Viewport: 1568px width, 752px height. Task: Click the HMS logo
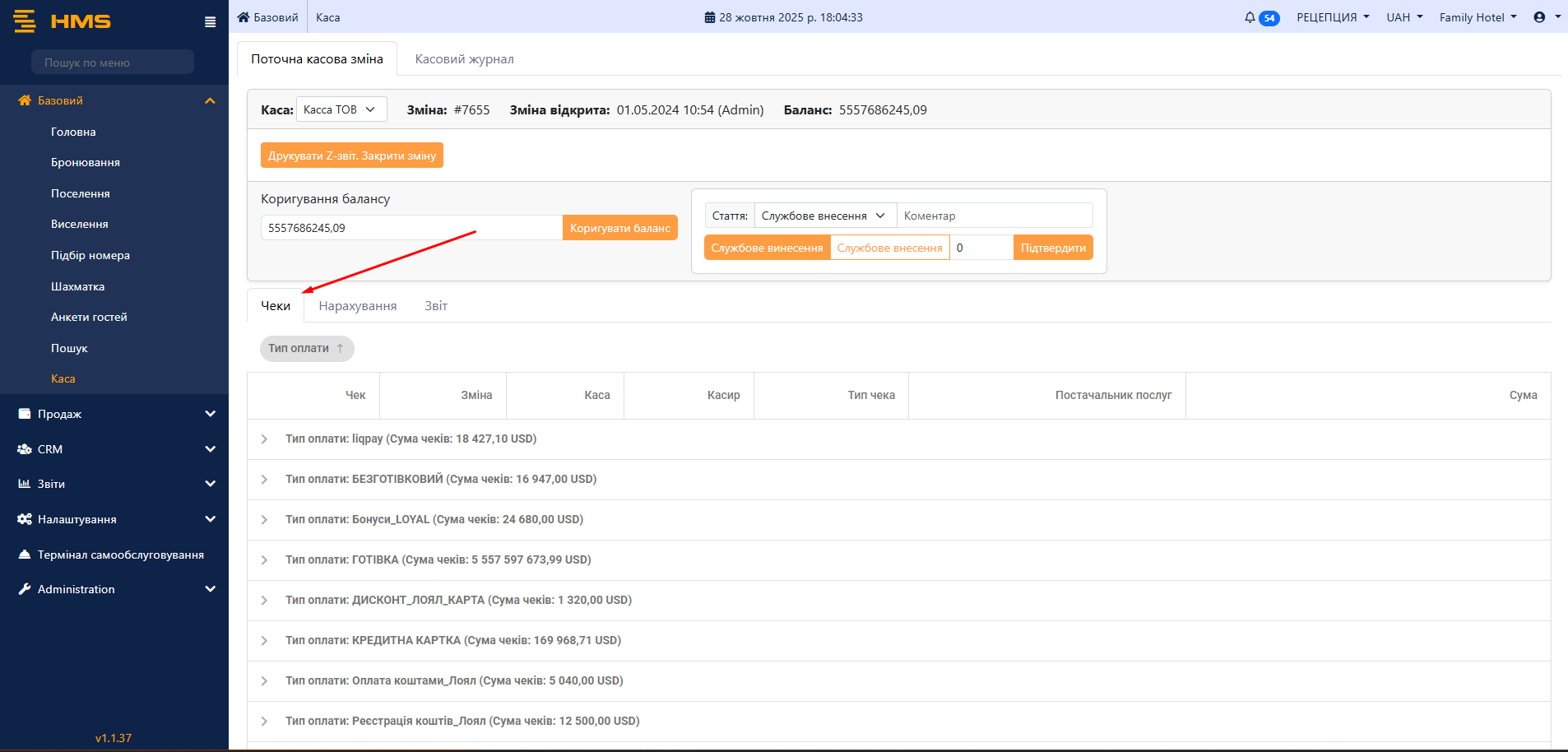pyautogui.click(x=63, y=21)
